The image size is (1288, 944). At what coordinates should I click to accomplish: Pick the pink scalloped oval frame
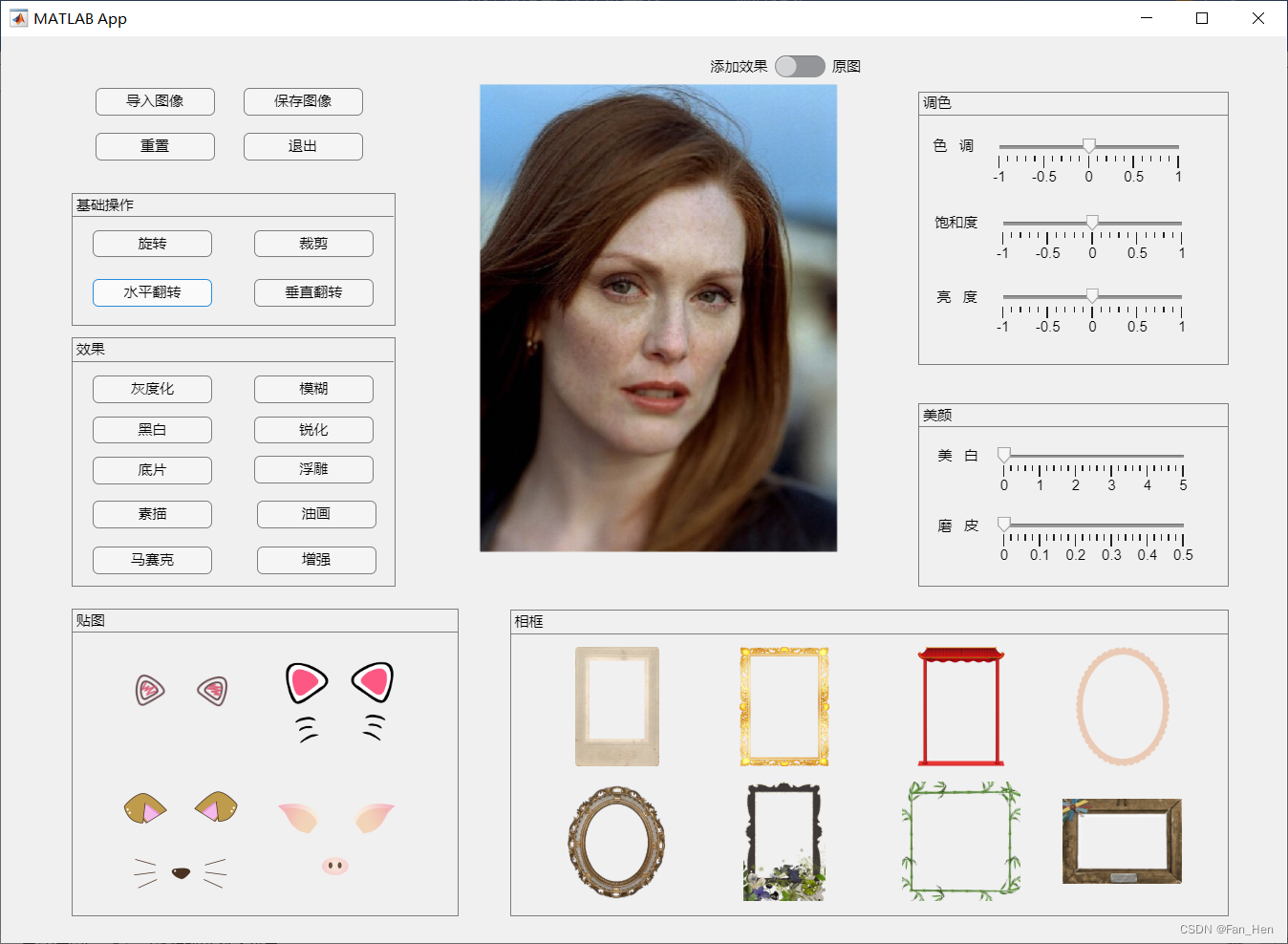pyautogui.click(x=1123, y=706)
